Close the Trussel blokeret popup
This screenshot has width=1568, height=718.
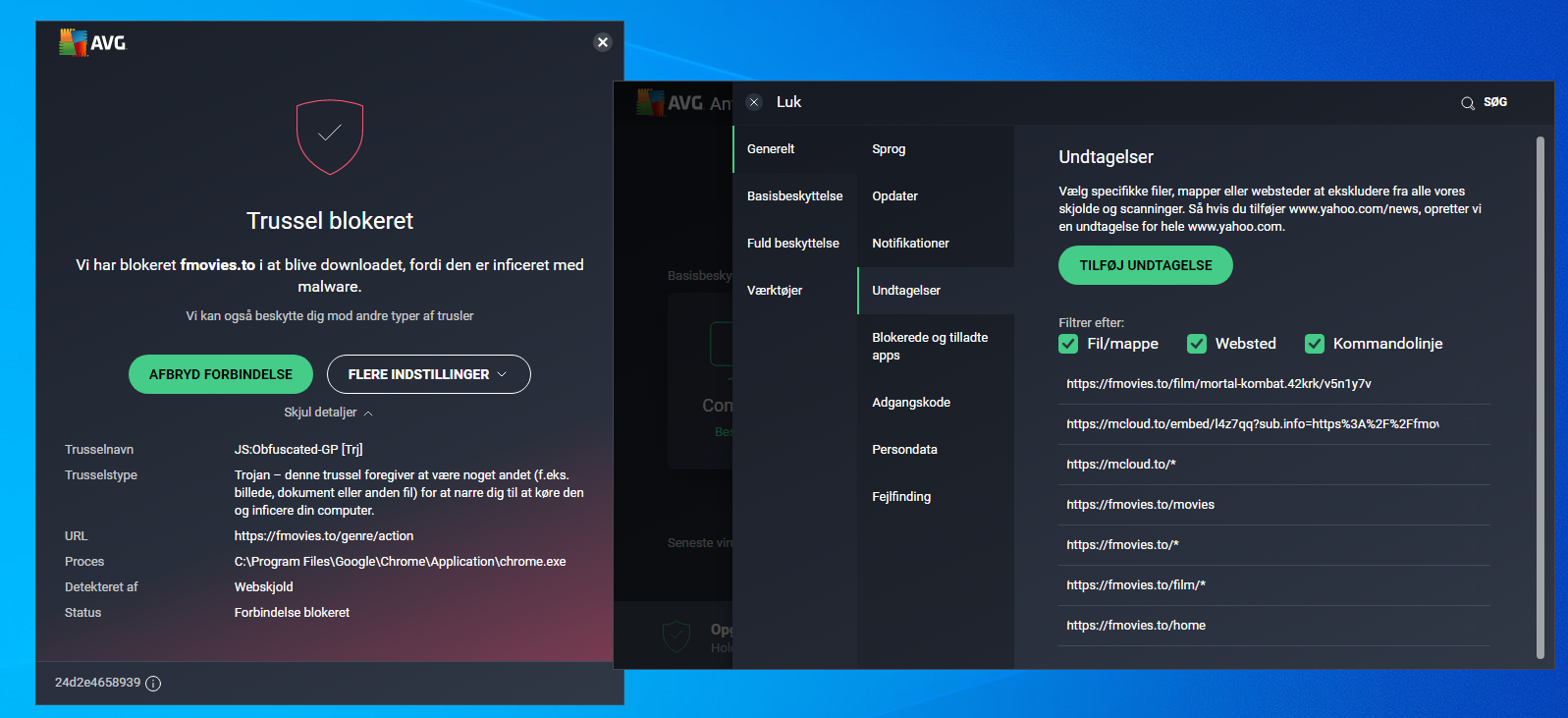tap(603, 42)
